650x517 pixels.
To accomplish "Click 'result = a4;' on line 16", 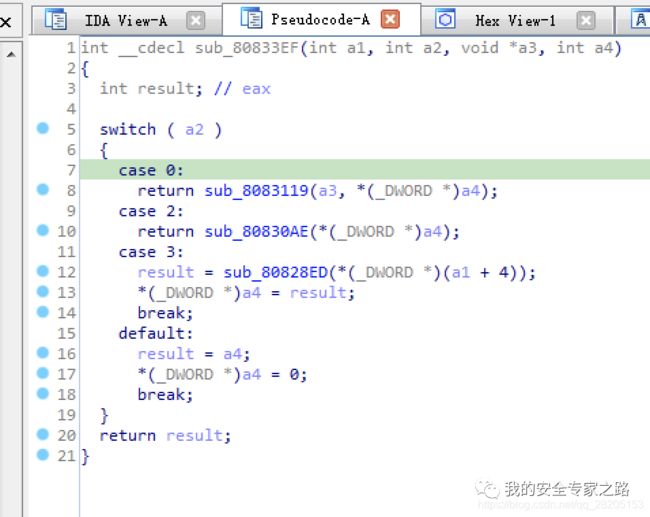I will click(194, 354).
